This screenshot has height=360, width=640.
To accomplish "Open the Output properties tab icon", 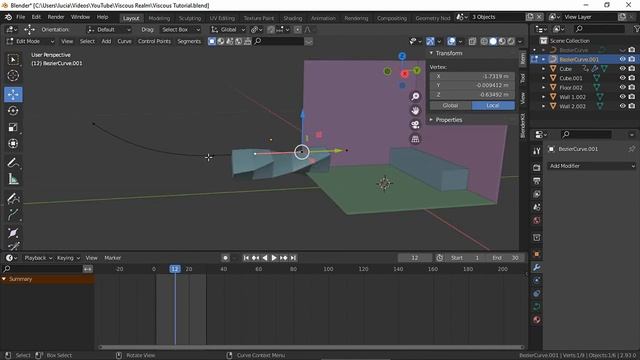I will [x=536, y=181].
